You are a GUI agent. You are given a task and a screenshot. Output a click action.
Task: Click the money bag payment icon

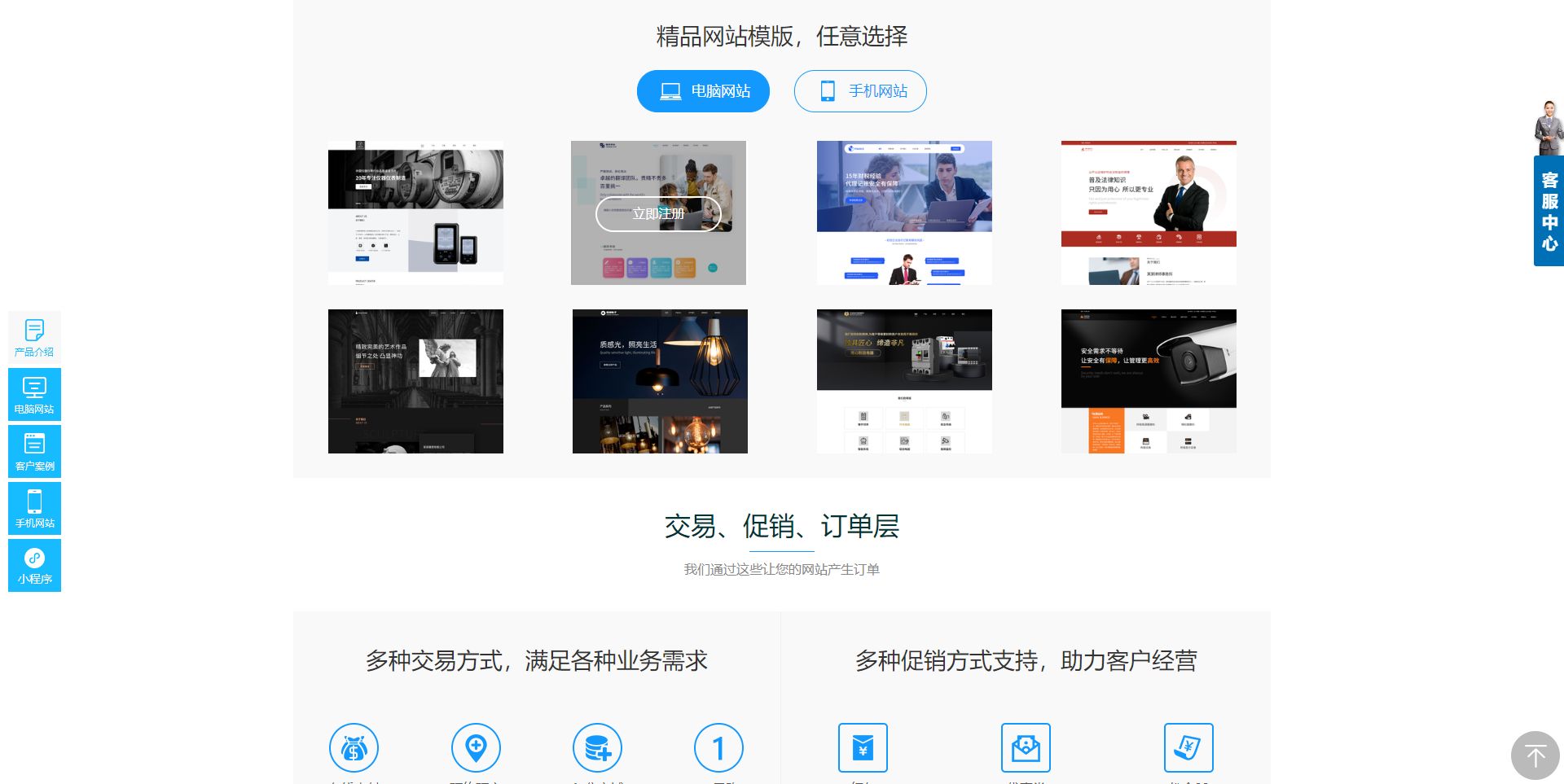[x=354, y=747]
